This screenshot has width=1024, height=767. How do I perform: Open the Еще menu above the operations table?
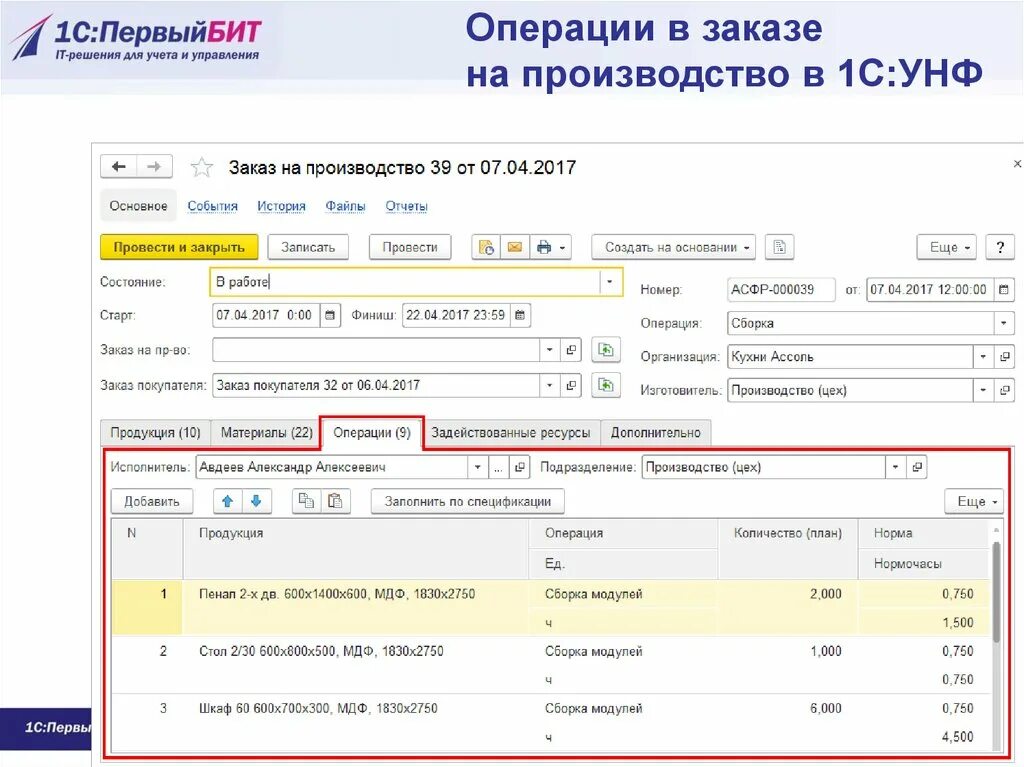tap(974, 502)
